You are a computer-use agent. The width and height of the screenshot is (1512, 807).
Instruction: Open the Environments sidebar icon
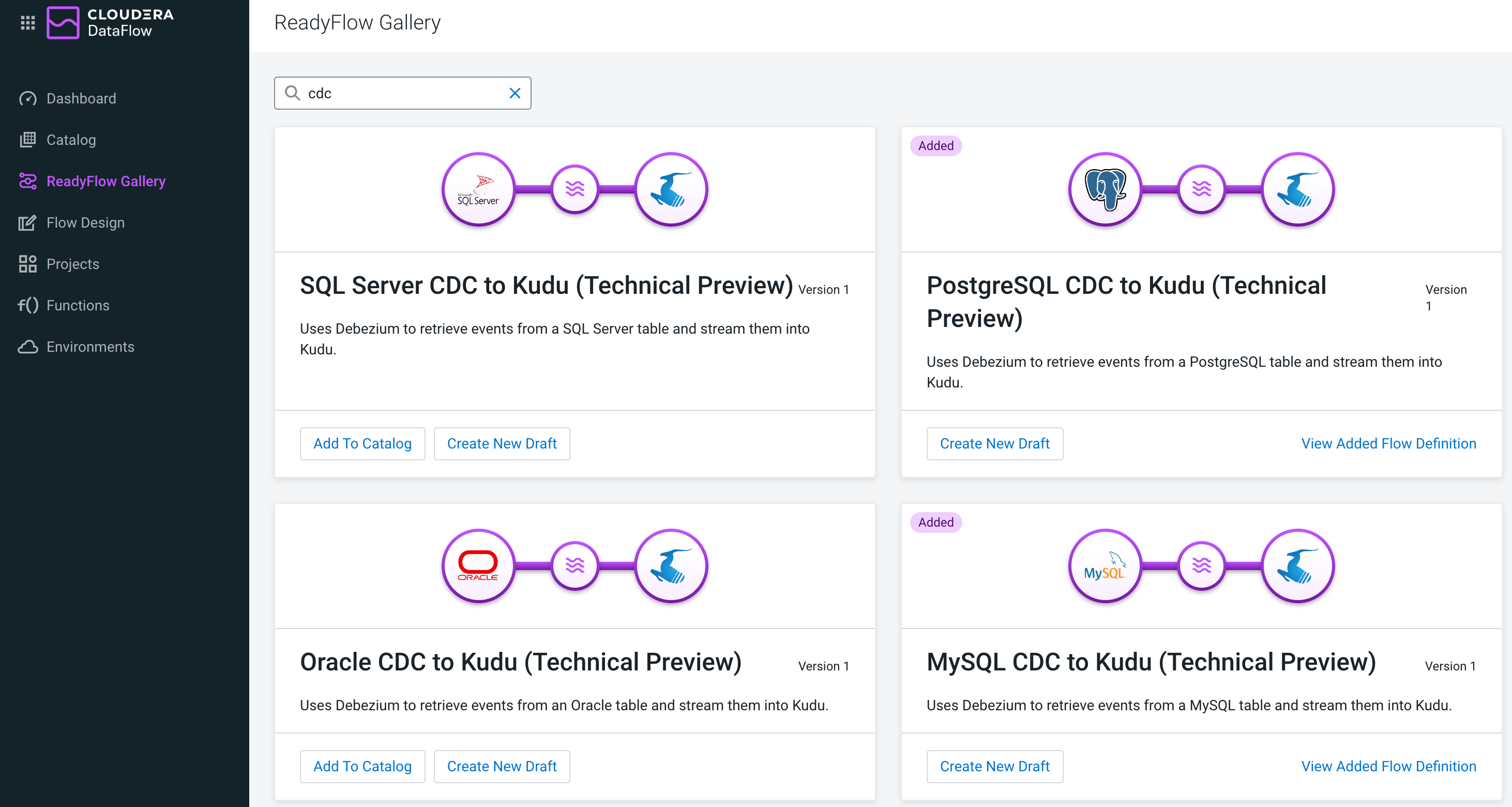(x=27, y=347)
